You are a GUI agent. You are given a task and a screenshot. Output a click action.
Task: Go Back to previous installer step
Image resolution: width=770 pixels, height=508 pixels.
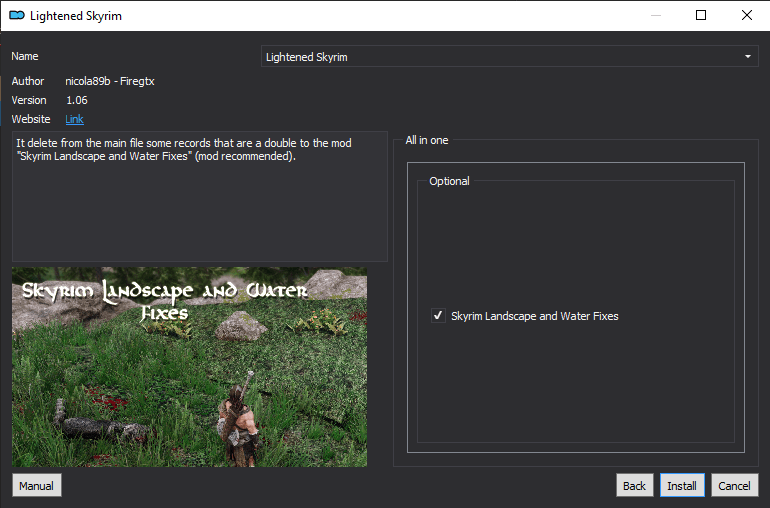pos(634,485)
